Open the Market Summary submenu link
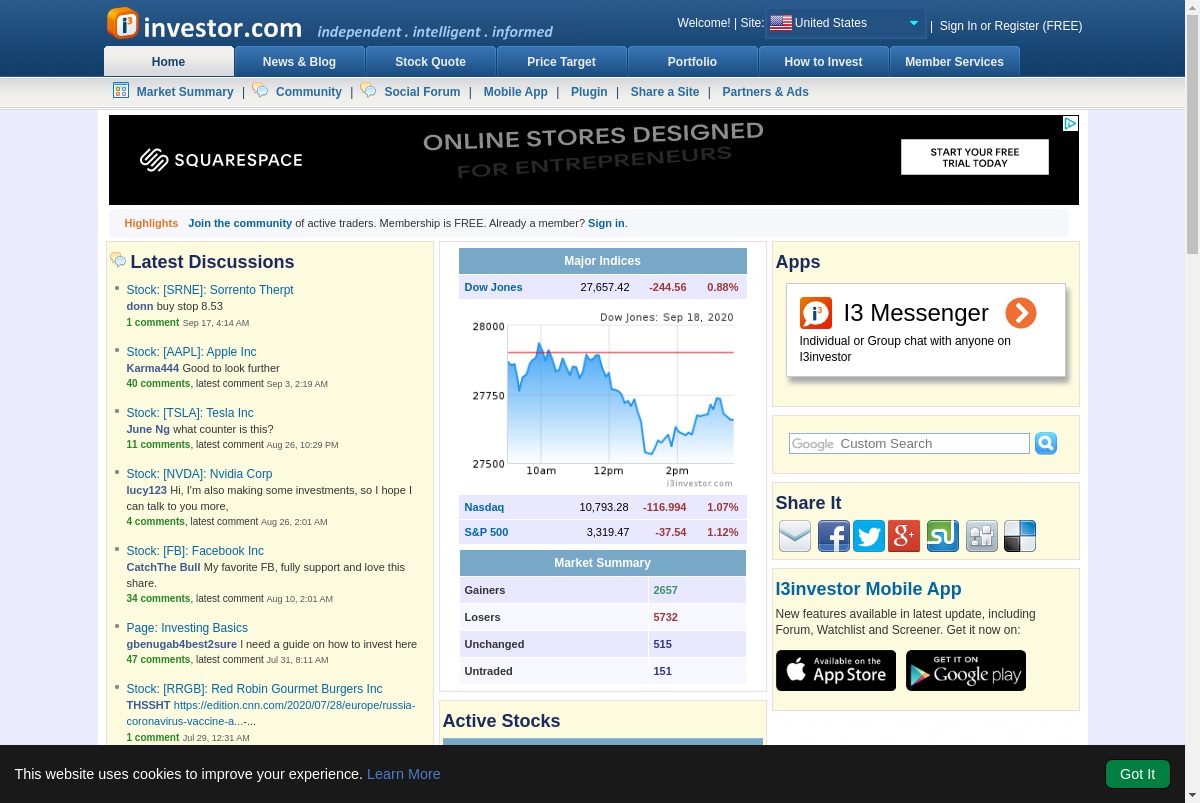This screenshot has width=1200, height=803. (185, 91)
